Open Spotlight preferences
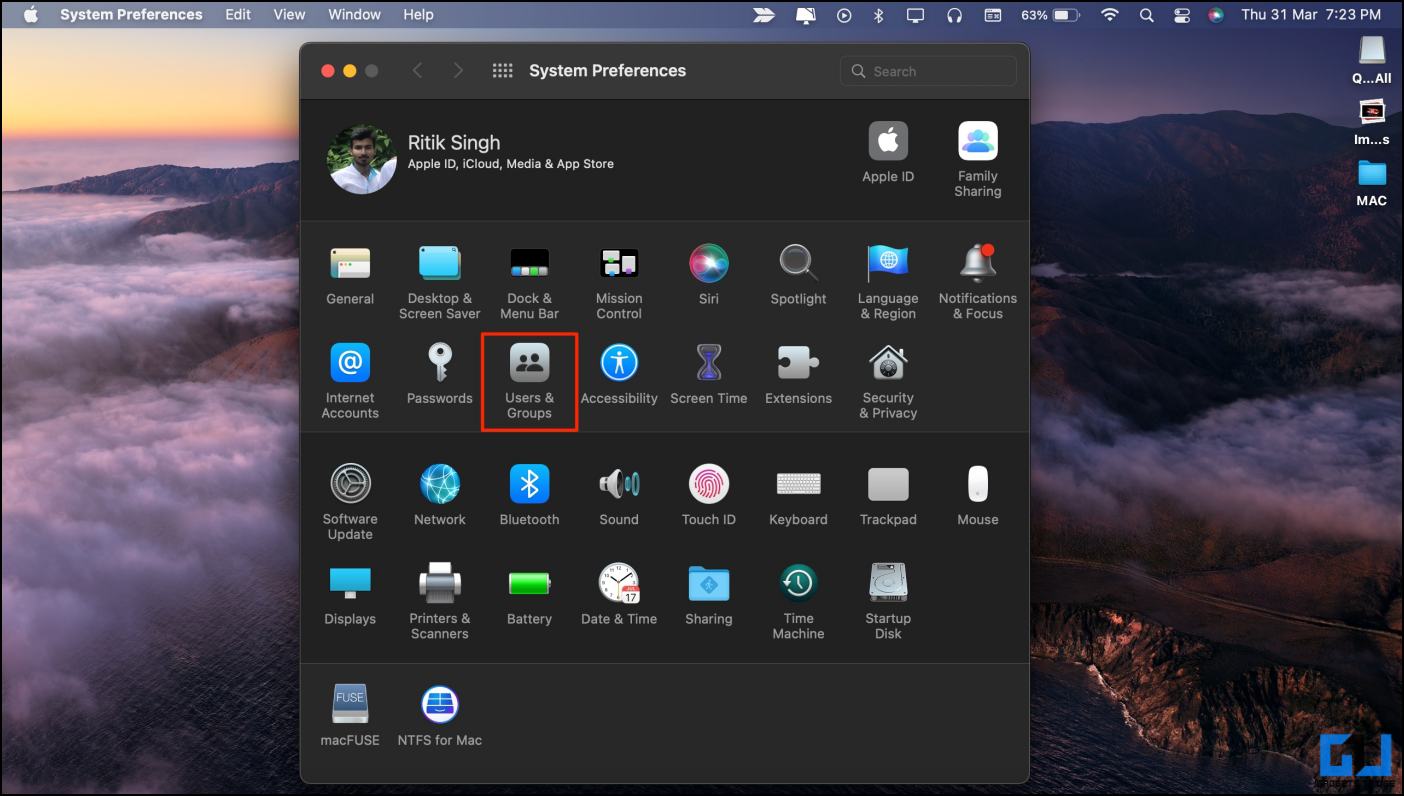 (798, 276)
